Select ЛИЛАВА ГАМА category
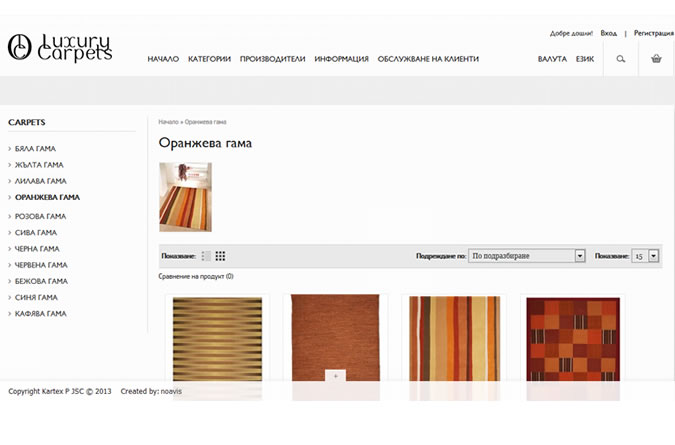The height and width of the screenshot is (445, 675). (x=40, y=181)
